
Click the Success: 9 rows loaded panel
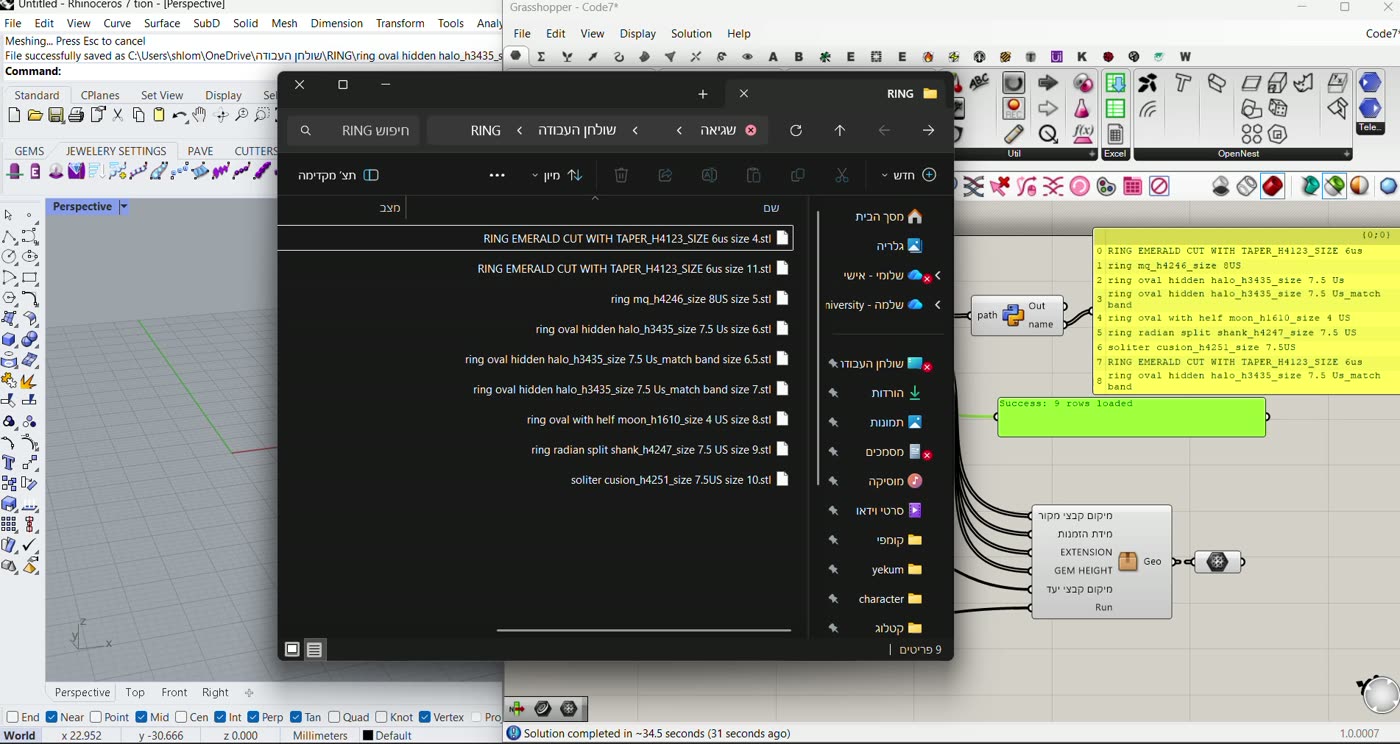click(x=1131, y=417)
